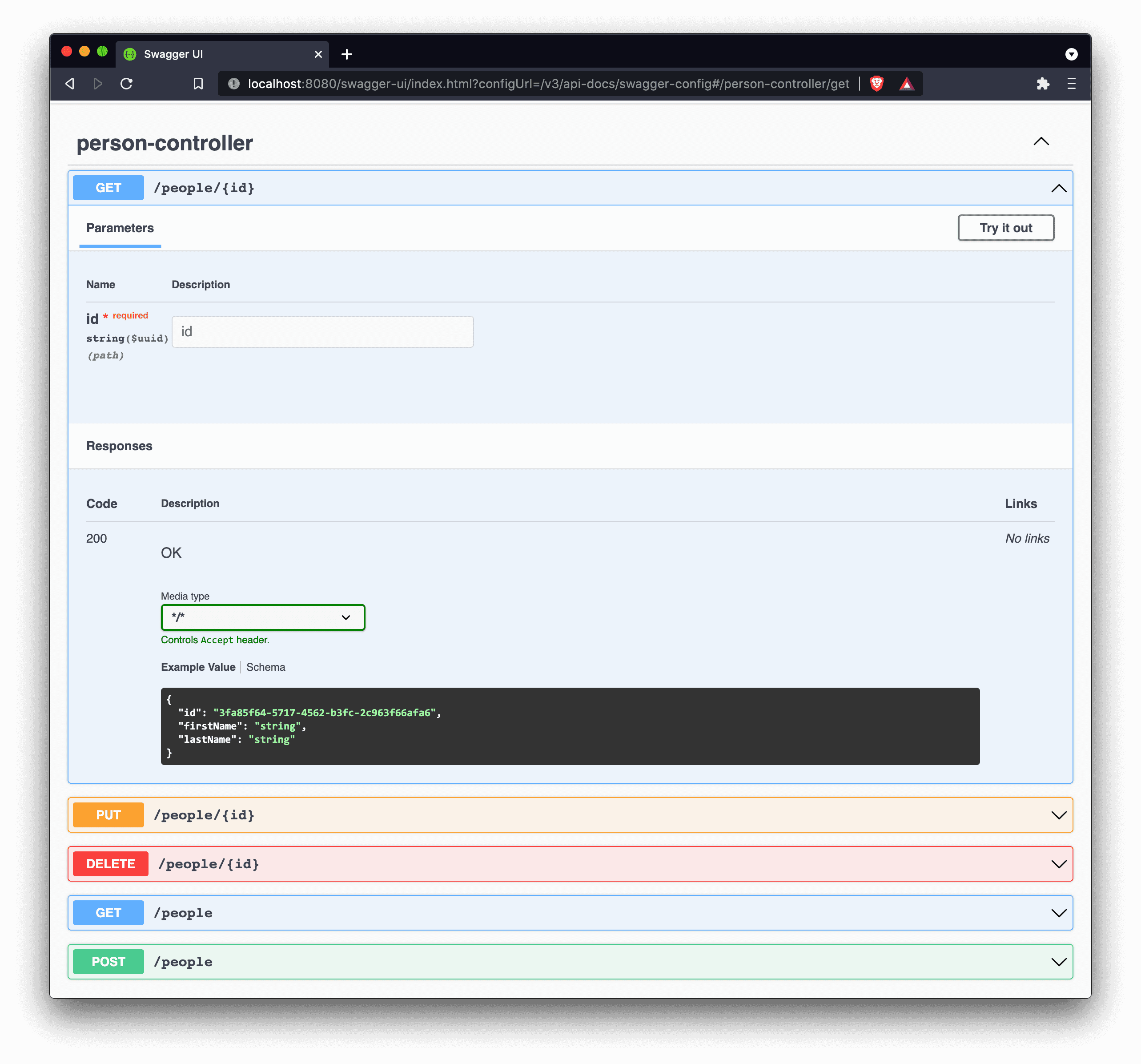Collapse the person-controller section

[x=1041, y=142]
